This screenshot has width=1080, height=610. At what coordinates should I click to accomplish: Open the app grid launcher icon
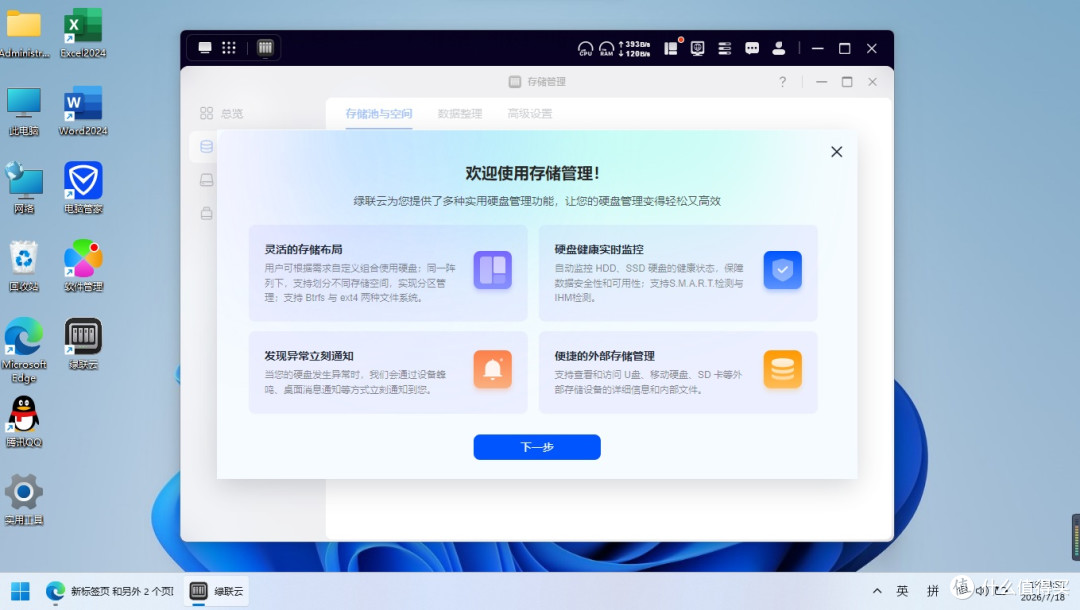[229, 48]
